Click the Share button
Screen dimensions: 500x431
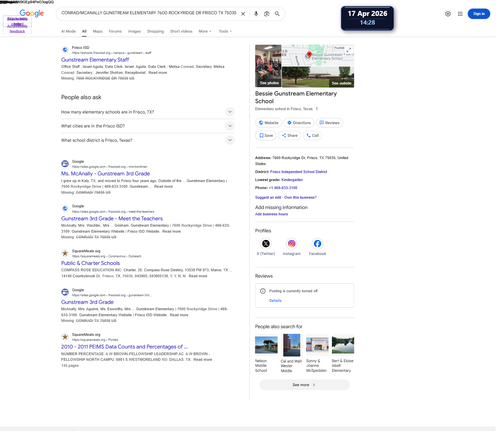290,135
